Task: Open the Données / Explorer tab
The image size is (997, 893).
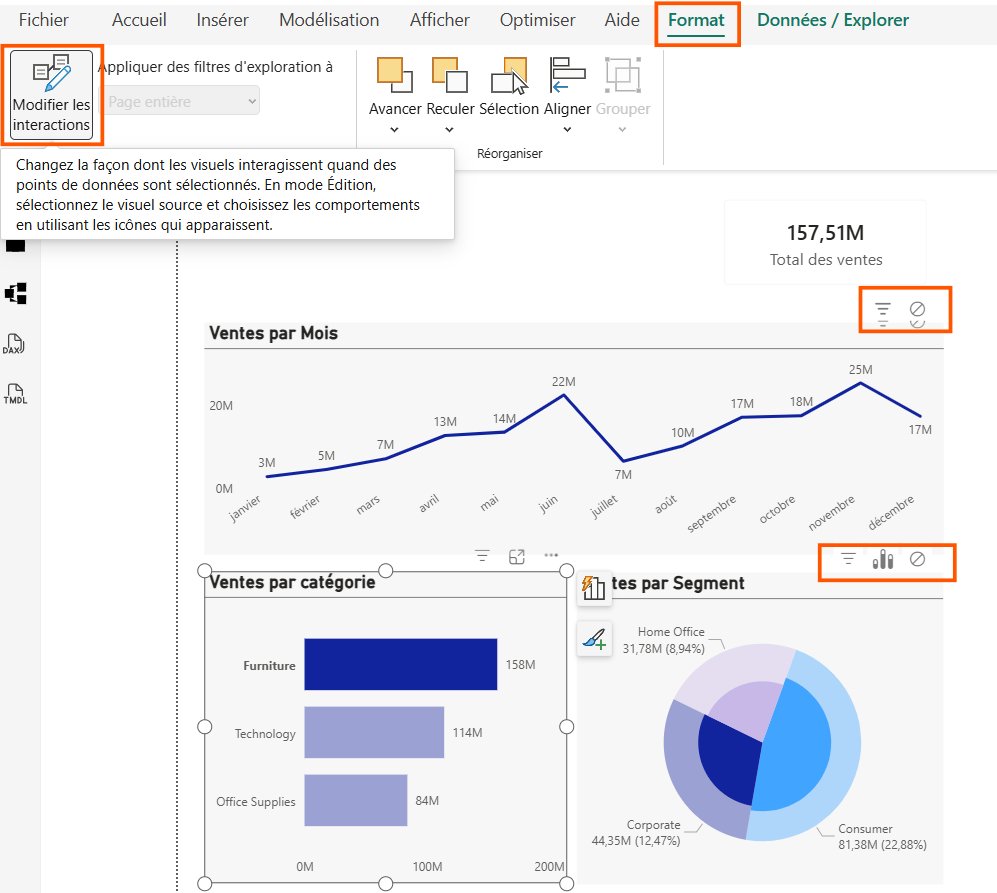Action: coord(833,20)
